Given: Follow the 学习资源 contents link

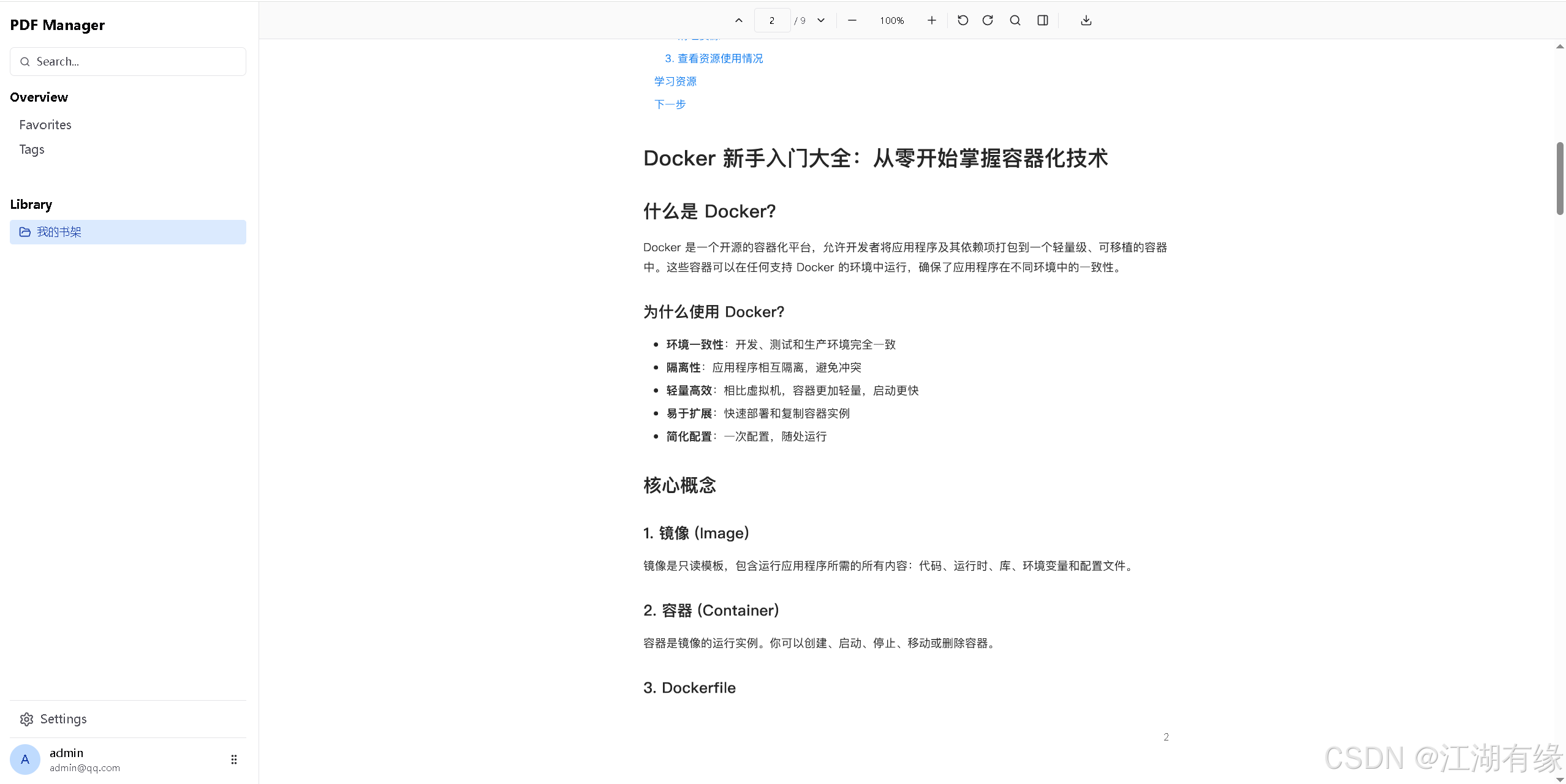Looking at the screenshot, I should (x=675, y=81).
